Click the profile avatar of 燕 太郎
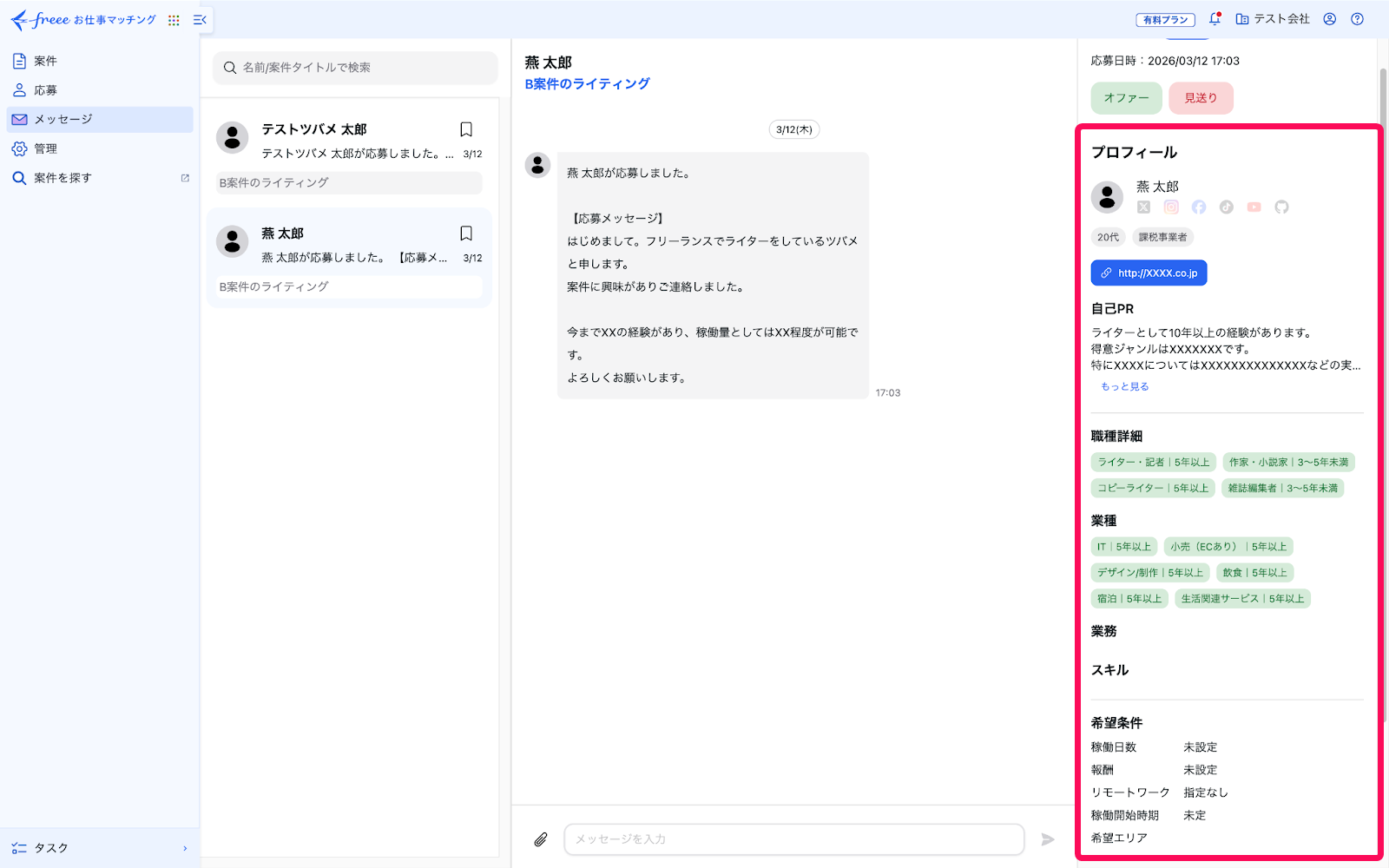Image resolution: width=1389 pixels, height=868 pixels. 1107,197
